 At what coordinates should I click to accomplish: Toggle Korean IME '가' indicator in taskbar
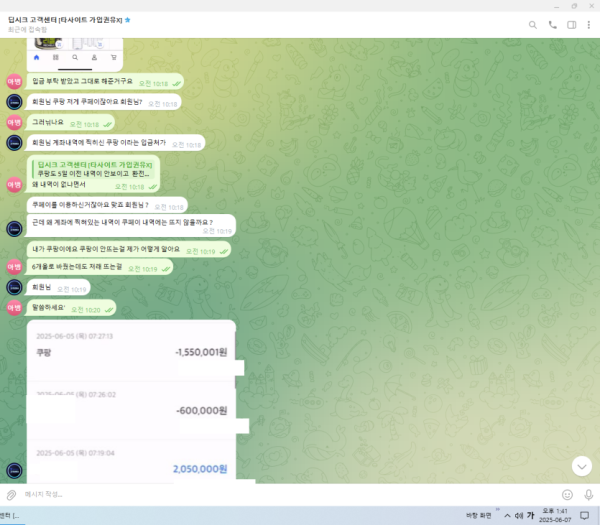530,515
